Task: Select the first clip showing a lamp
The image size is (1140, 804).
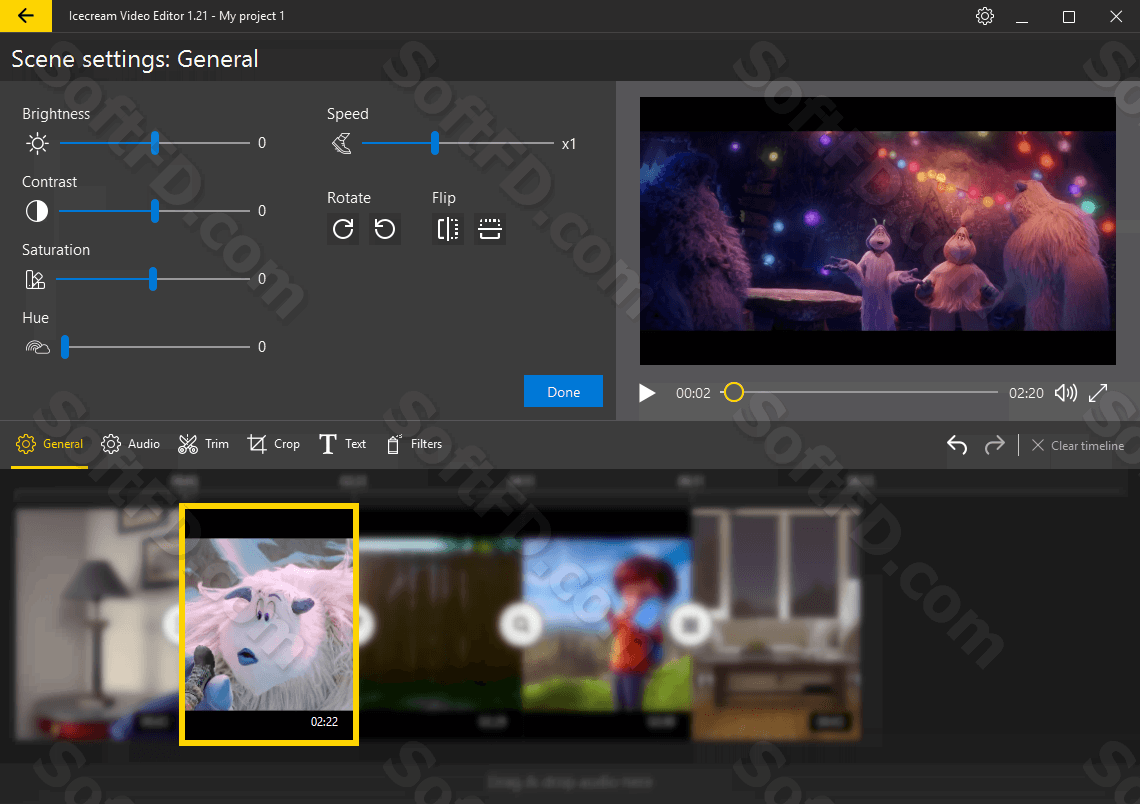Action: pos(97,624)
